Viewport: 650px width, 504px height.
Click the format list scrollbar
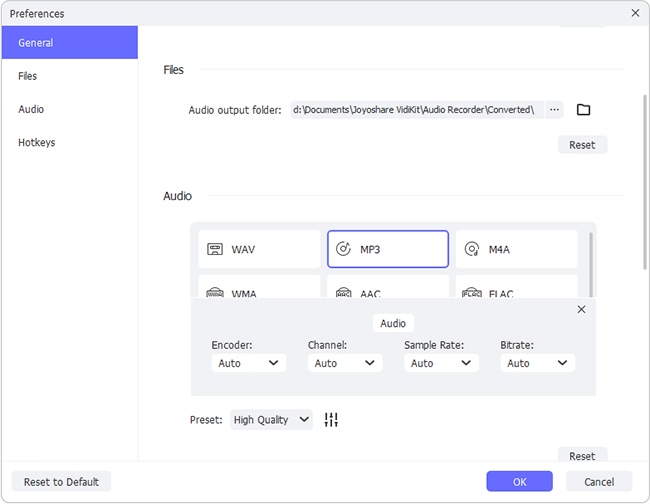pos(591,264)
